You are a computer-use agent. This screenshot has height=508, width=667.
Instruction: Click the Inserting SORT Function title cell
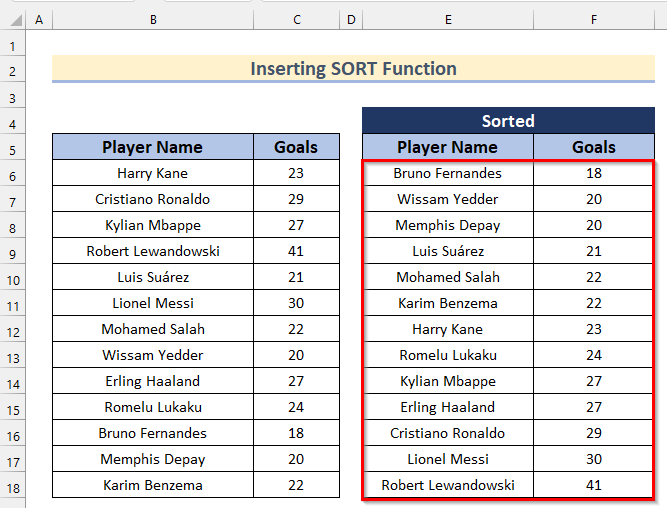[x=353, y=69]
